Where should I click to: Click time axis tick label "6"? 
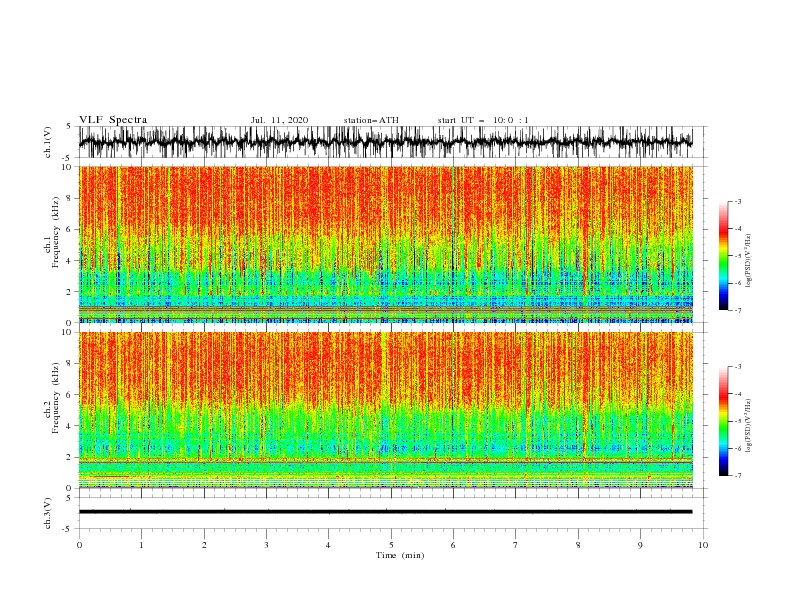click(453, 545)
